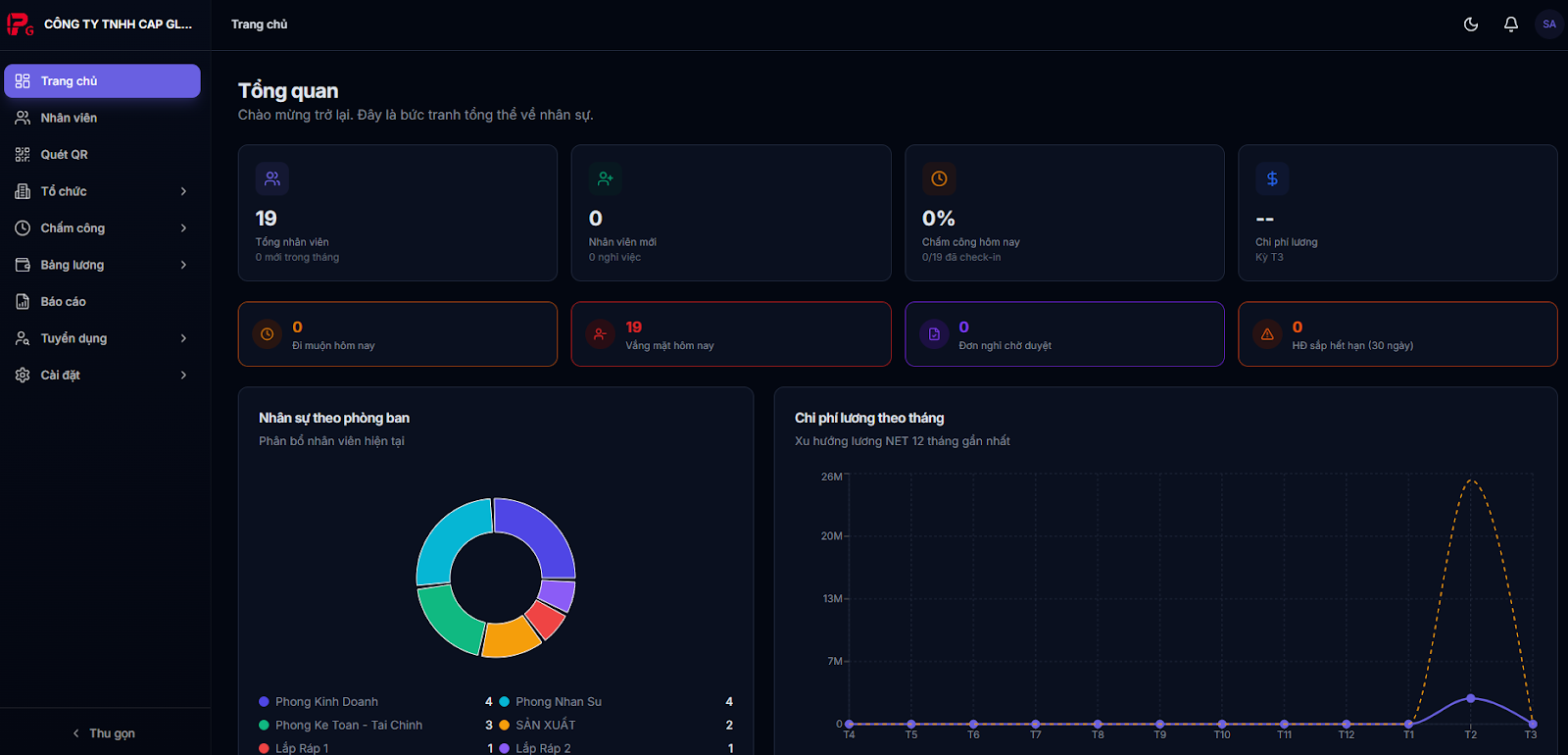
Task: Click the Báo cáo report icon
Action: pyautogui.click(x=23, y=302)
